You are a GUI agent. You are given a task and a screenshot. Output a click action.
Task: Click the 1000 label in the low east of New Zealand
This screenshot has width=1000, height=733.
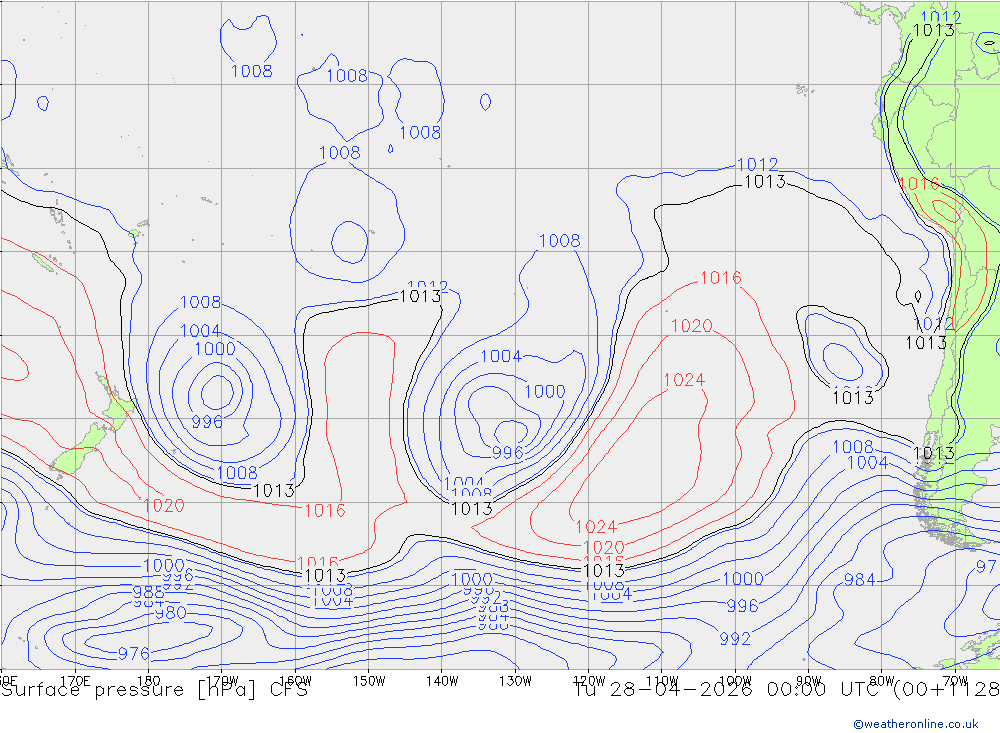pos(215,349)
